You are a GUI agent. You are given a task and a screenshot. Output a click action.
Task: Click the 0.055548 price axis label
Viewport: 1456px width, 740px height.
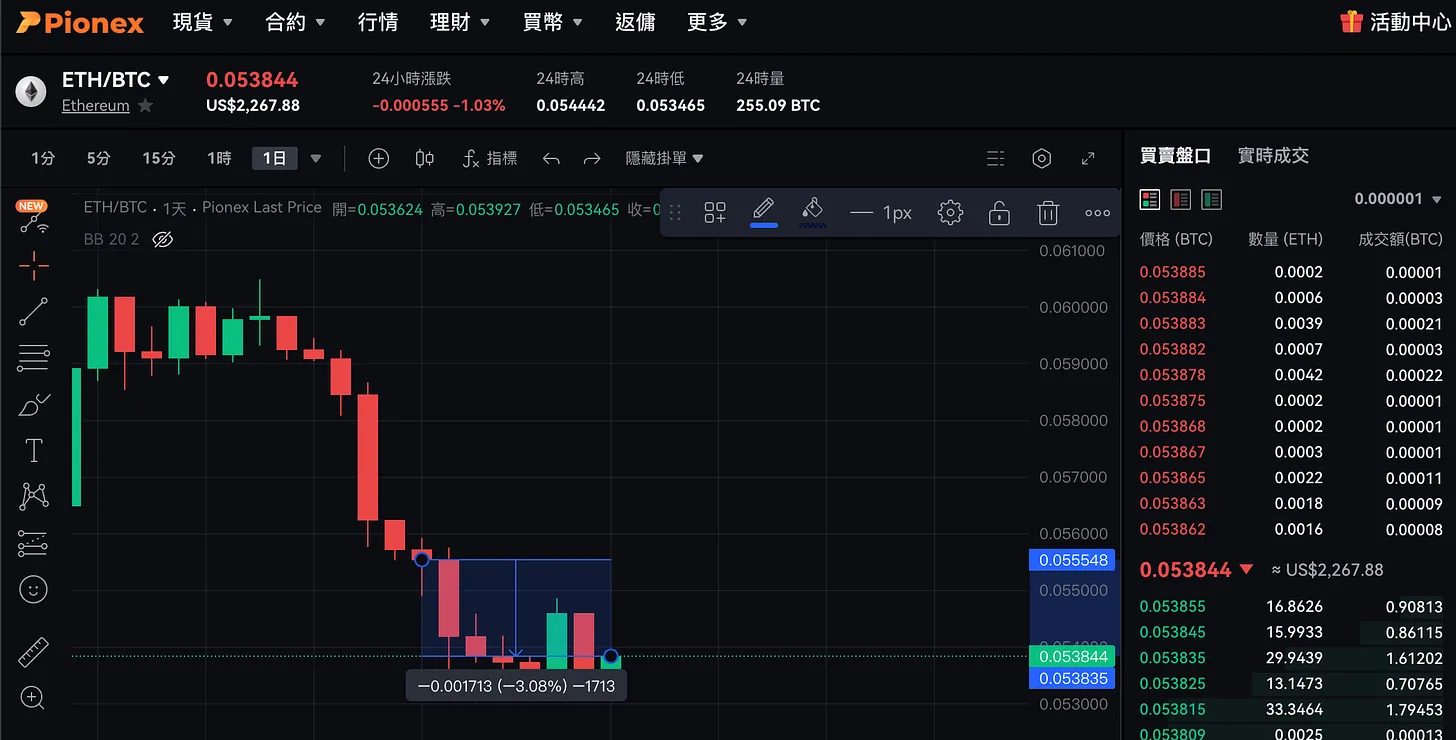1072,560
